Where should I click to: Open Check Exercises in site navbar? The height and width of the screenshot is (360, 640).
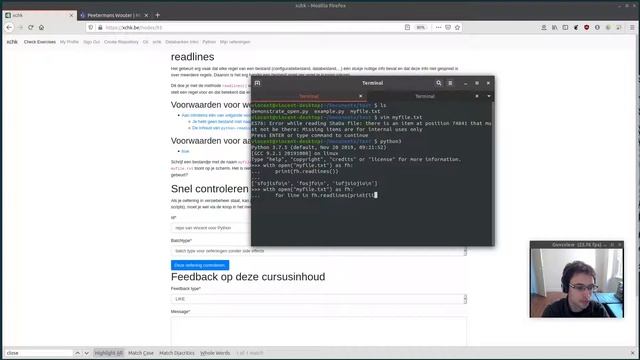pos(40,42)
